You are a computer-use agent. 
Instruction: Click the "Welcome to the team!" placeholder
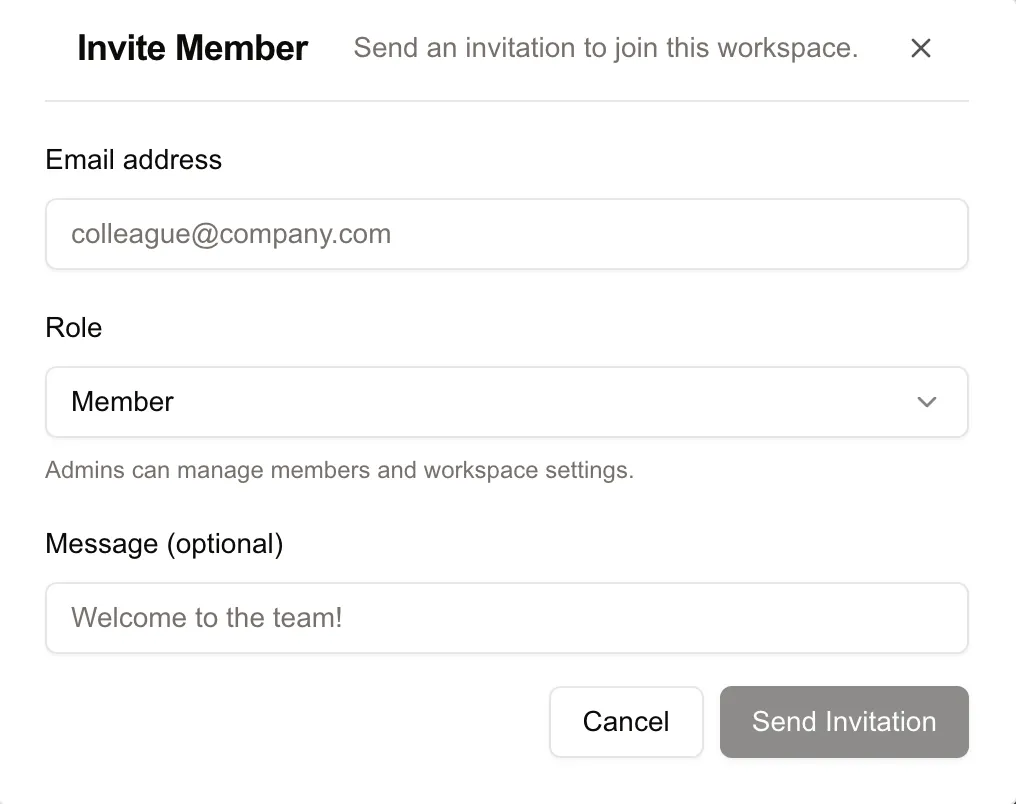[x=207, y=618]
